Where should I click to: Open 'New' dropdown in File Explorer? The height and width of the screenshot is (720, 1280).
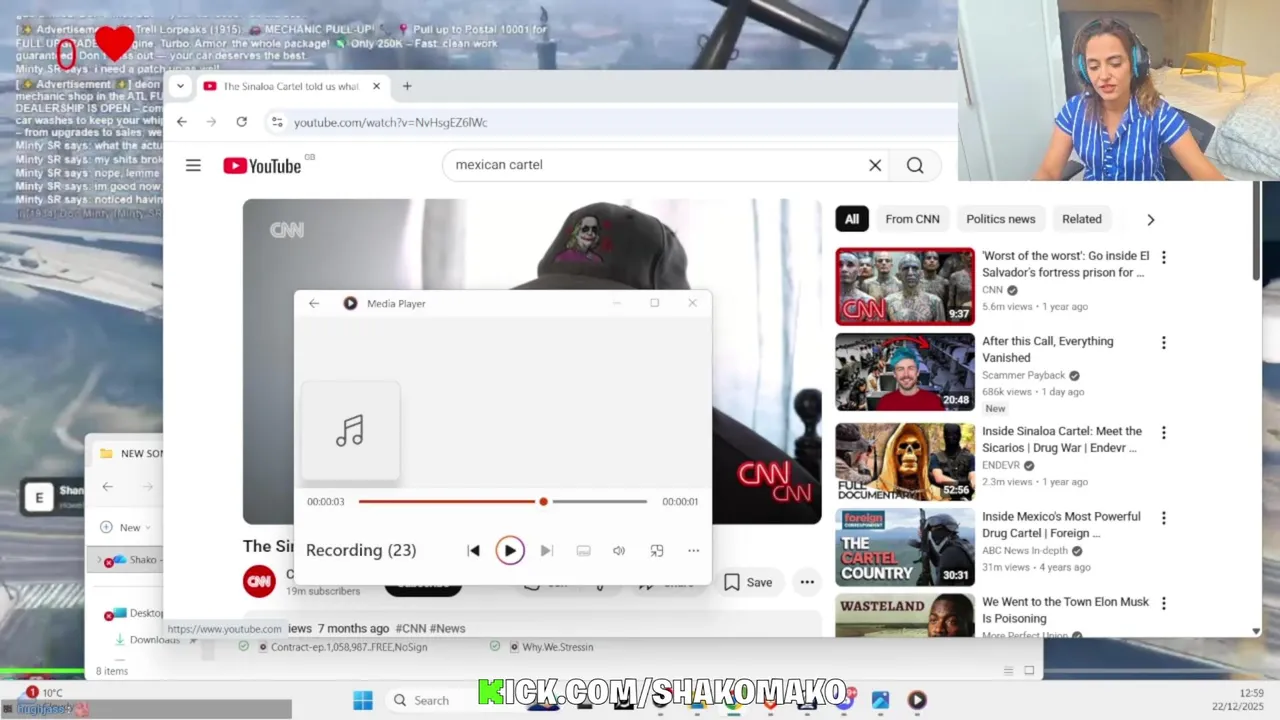[125, 527]
